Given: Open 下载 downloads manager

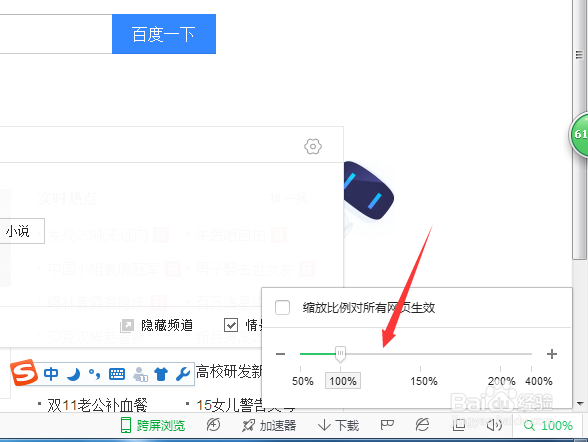Looking at the screenshot, I should point(338,426).
